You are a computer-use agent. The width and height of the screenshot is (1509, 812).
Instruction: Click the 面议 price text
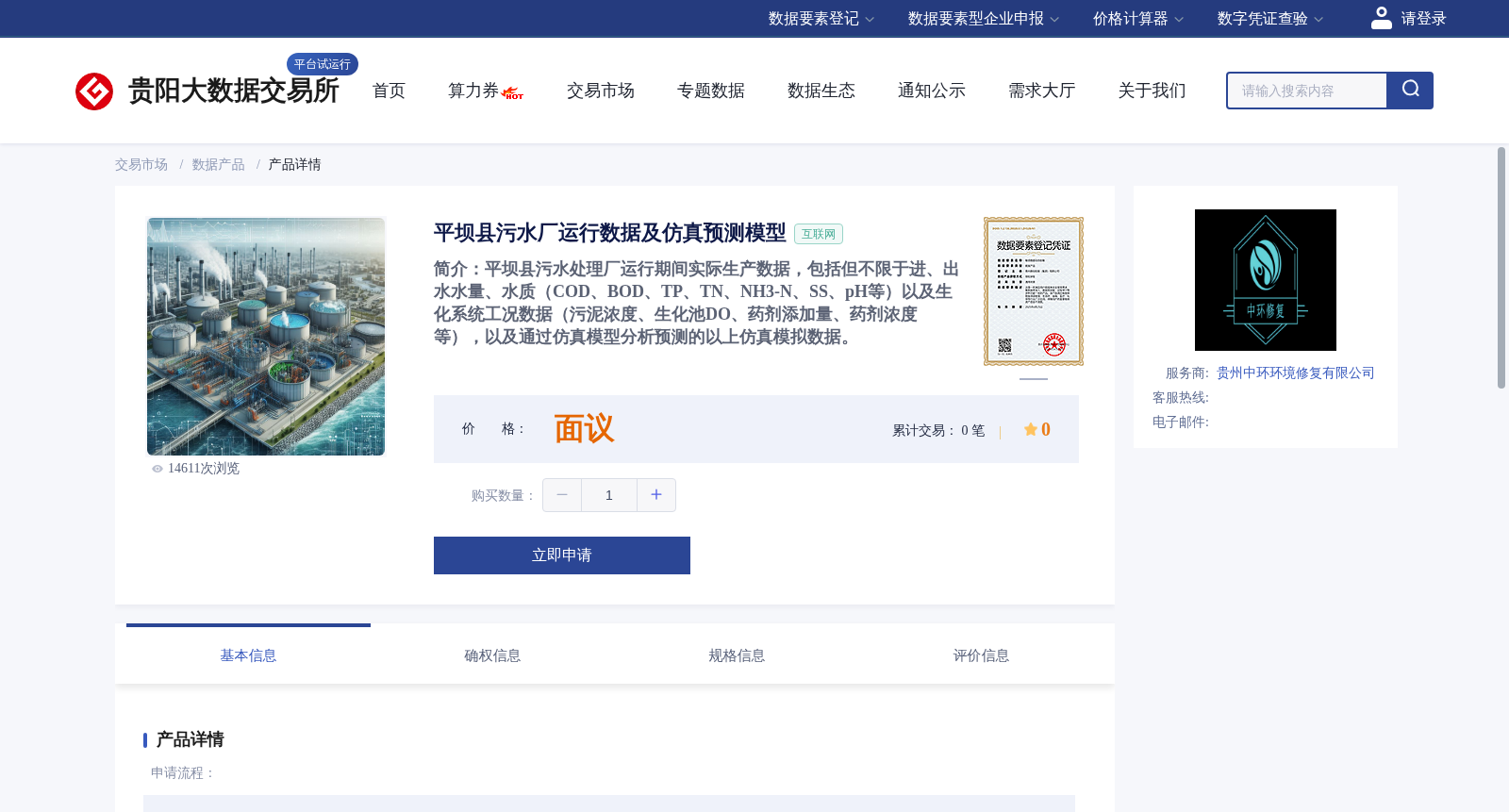584,429
